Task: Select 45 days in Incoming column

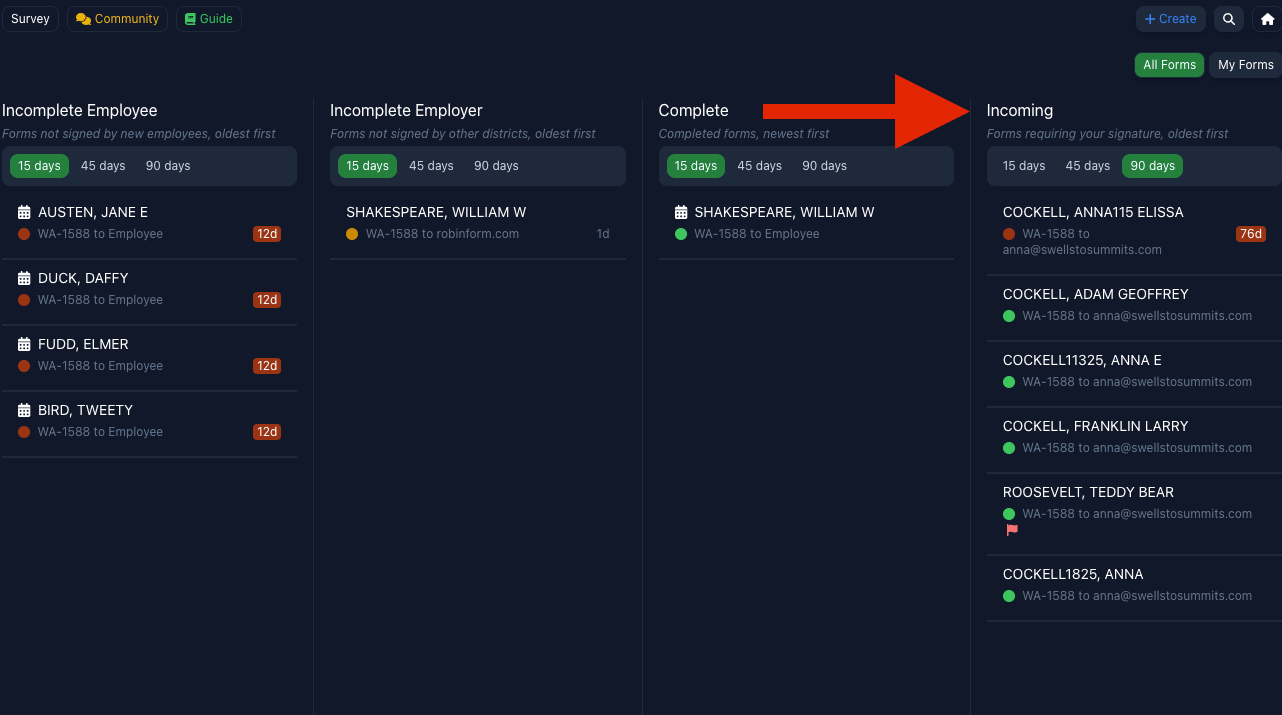Action: click(1088, 166)
